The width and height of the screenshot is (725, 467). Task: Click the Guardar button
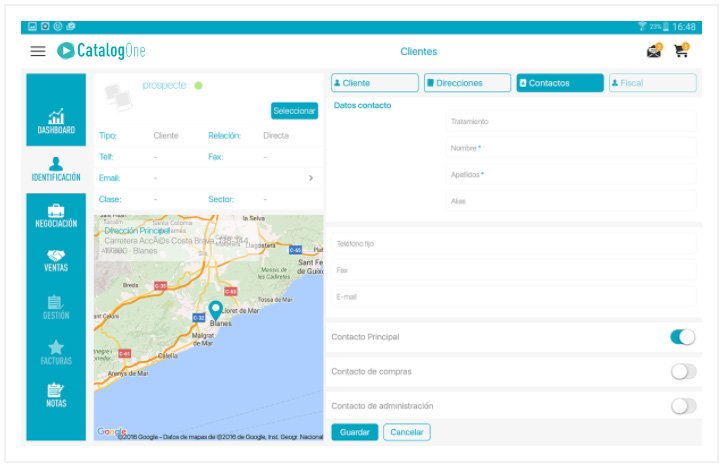pos(354,432)
